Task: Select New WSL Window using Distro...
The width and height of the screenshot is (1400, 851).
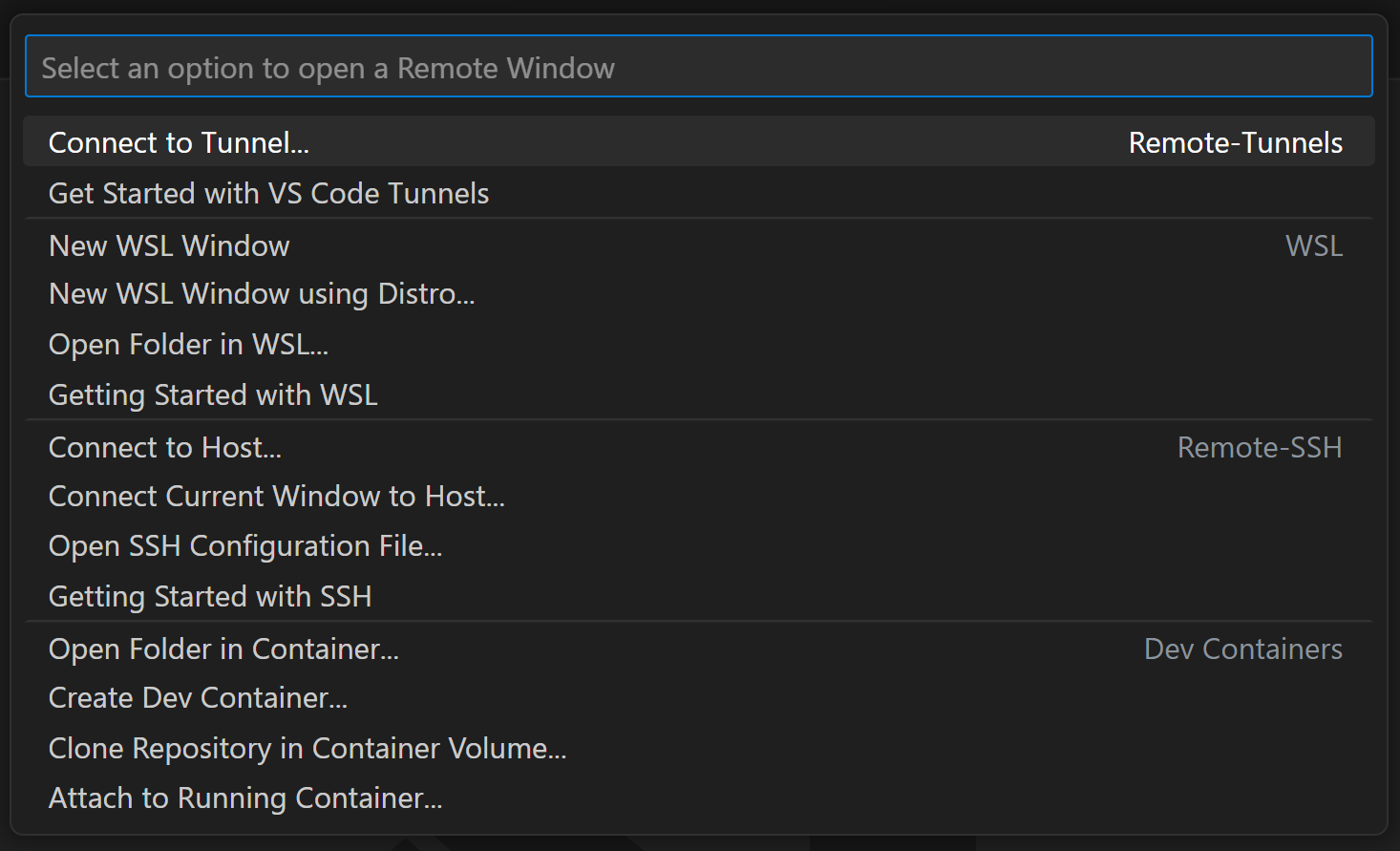Action: point(698,294)
